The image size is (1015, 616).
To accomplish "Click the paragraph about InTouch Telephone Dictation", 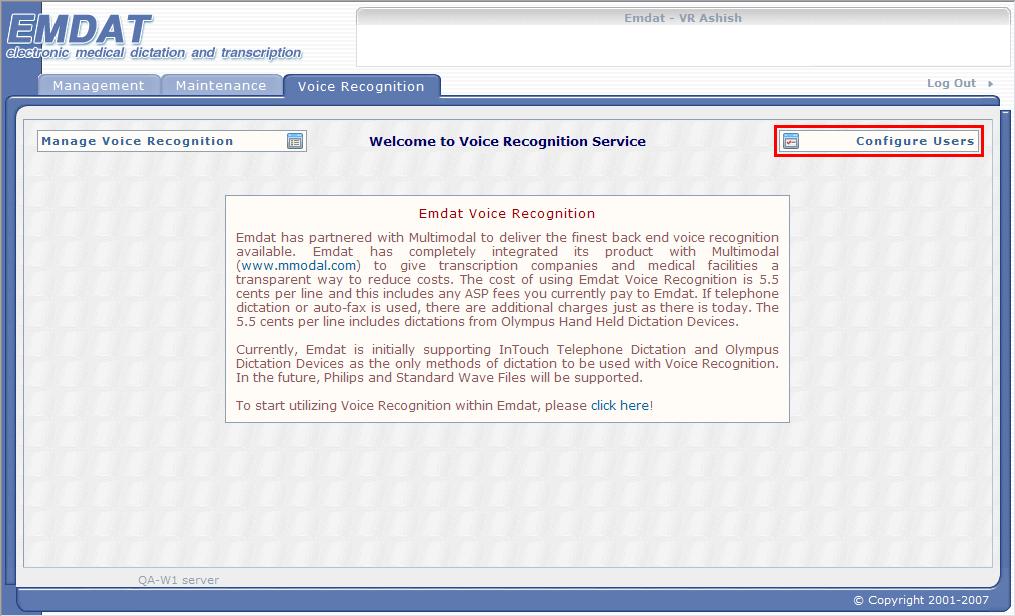I will 507,363.
